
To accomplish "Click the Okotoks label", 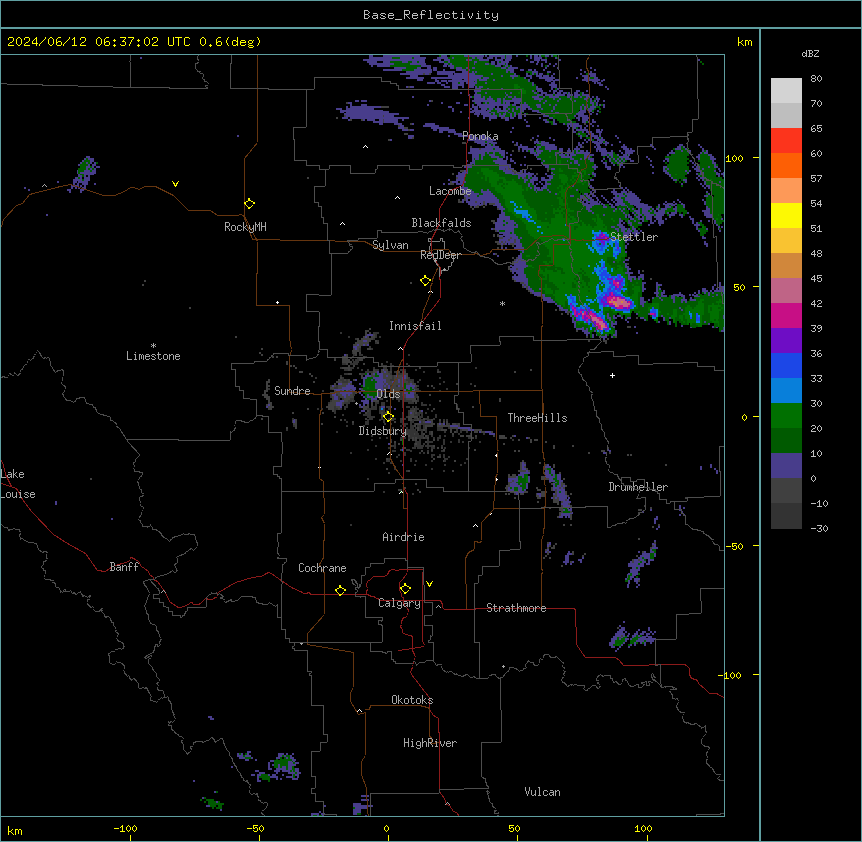I will click(412, 700).
